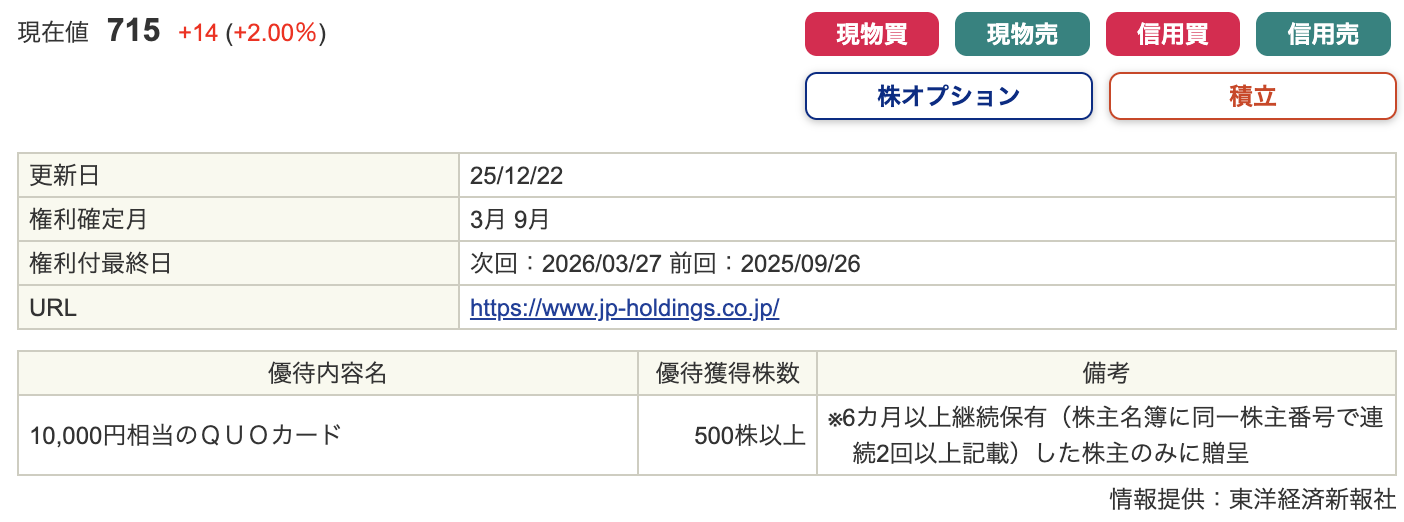This screenshot has width=1404, height=522.
Task: Click the +14 (+2.00%) price change
Action: pos(252,33)
